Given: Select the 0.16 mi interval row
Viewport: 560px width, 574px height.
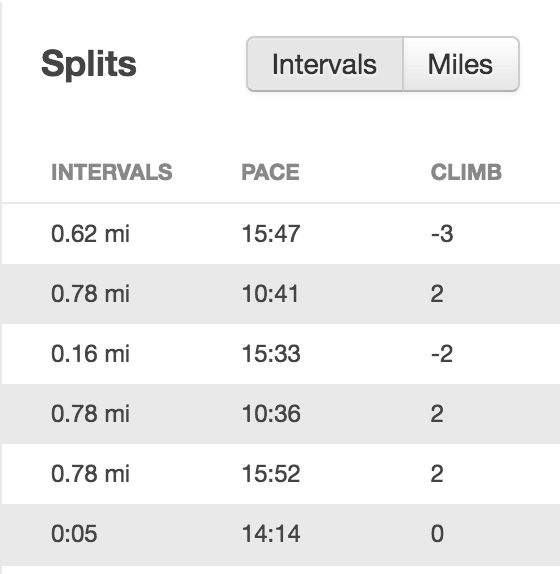Looking at the screenshot, I should (281, 354).
